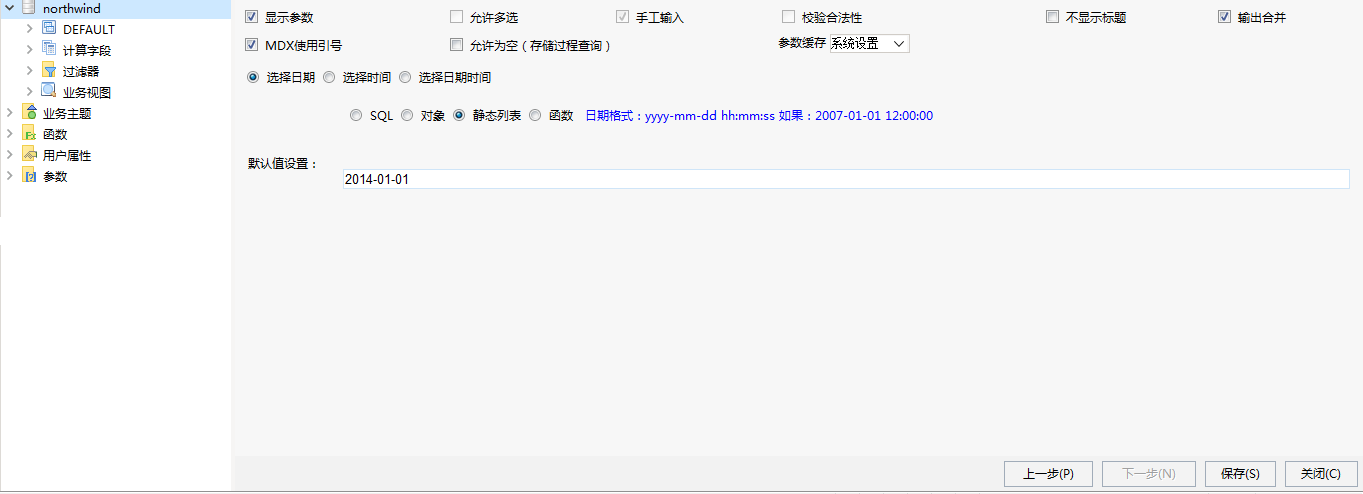Viewport: 1363px width, 494px height.
Task: Expand the 过滤器 node
Action: [30, 71]
